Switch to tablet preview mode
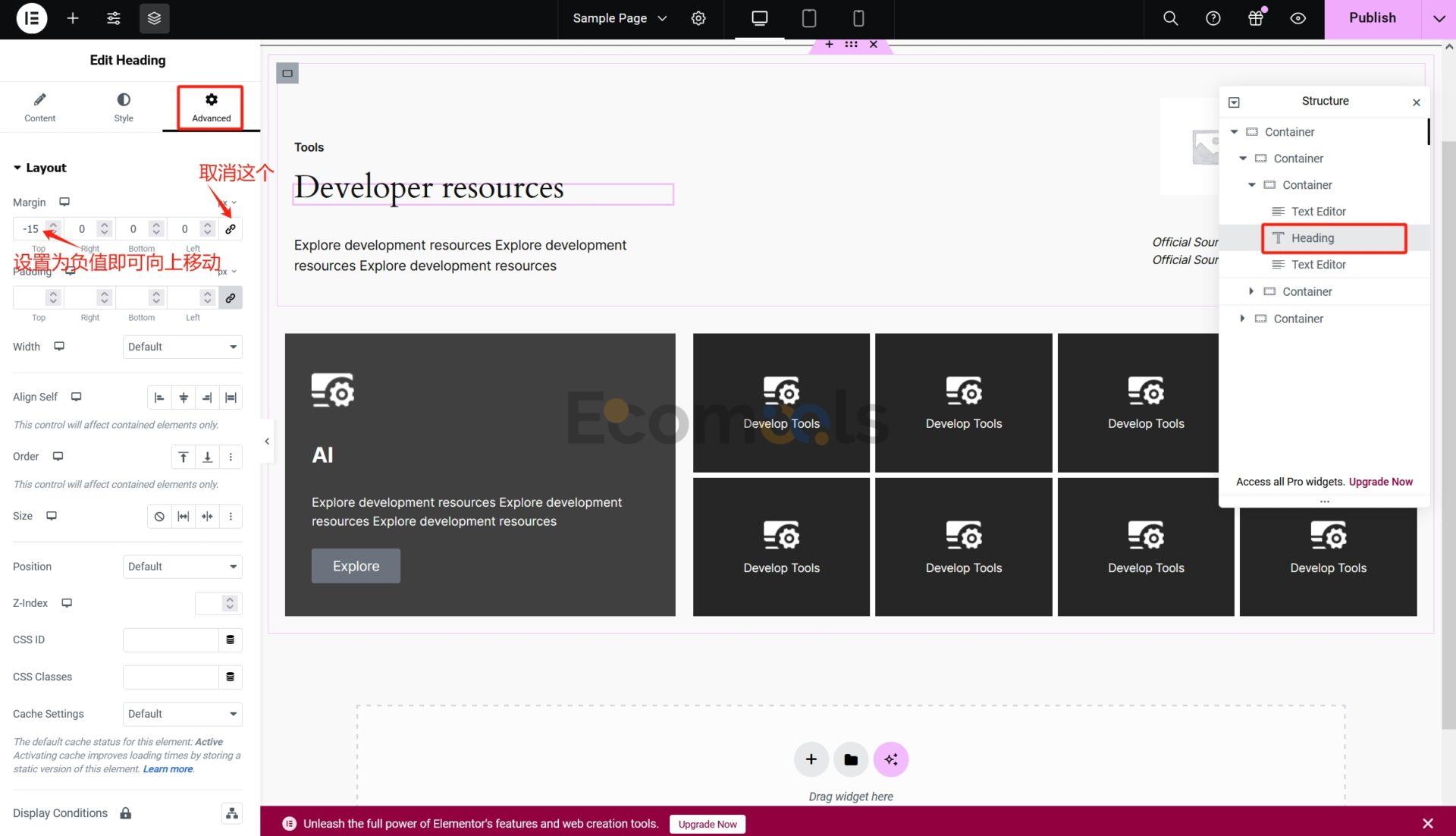The image size is (1456, 836). 809,18
